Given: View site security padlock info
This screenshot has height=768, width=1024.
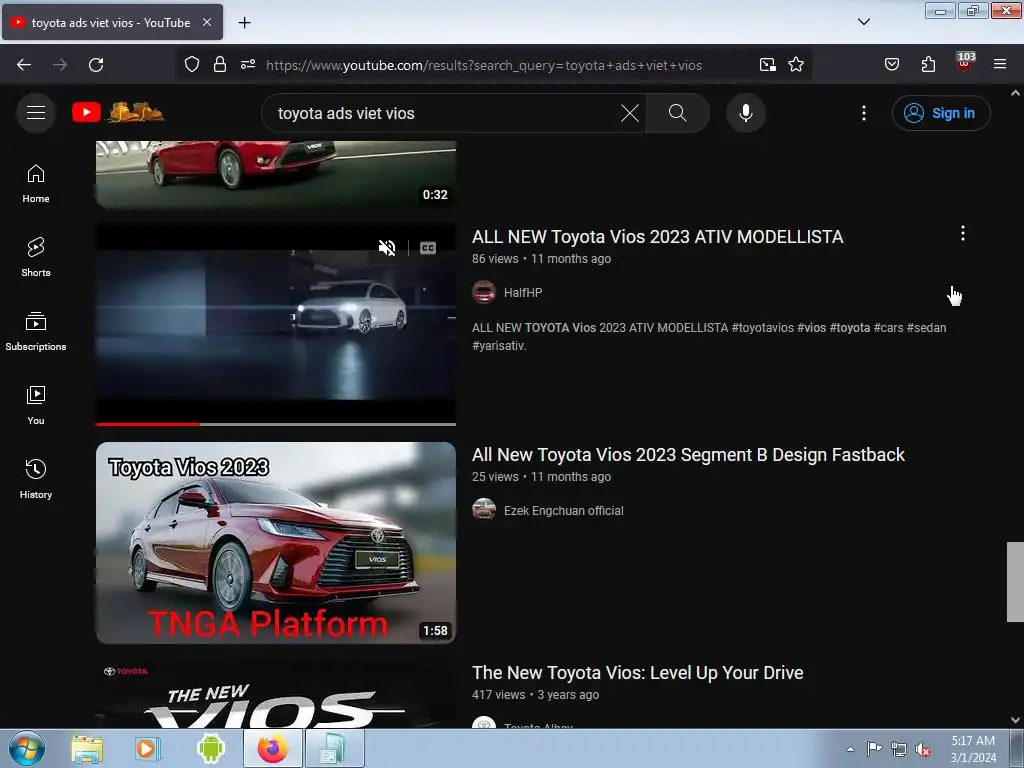Looking at the screenshot, I should coord(220,65).
